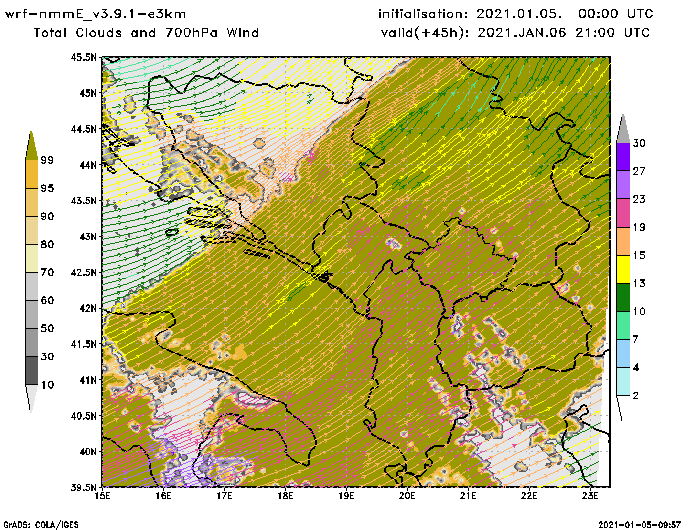Click the 70 value on cloud legend
Image resolution: width=700 pixels, height=530 pixels.
click(x=47, y=272)
